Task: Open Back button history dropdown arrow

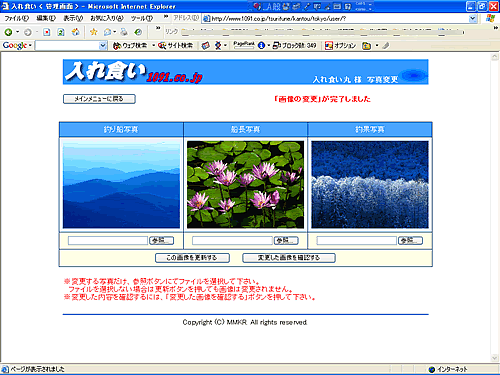Action: click(x=17, y=32)
